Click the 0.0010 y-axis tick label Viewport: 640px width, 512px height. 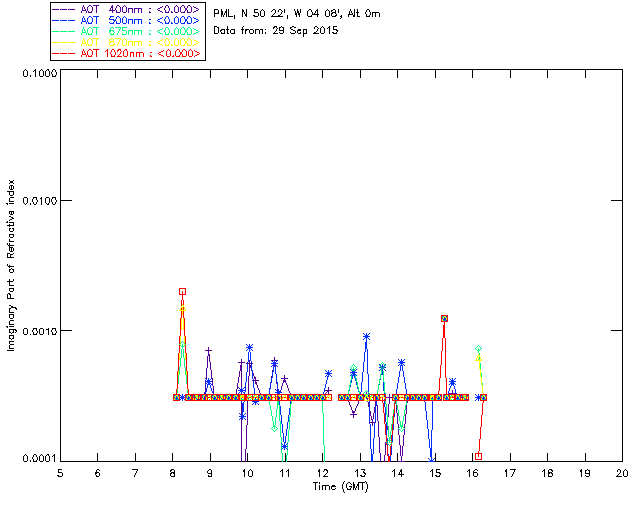(39, 331)
